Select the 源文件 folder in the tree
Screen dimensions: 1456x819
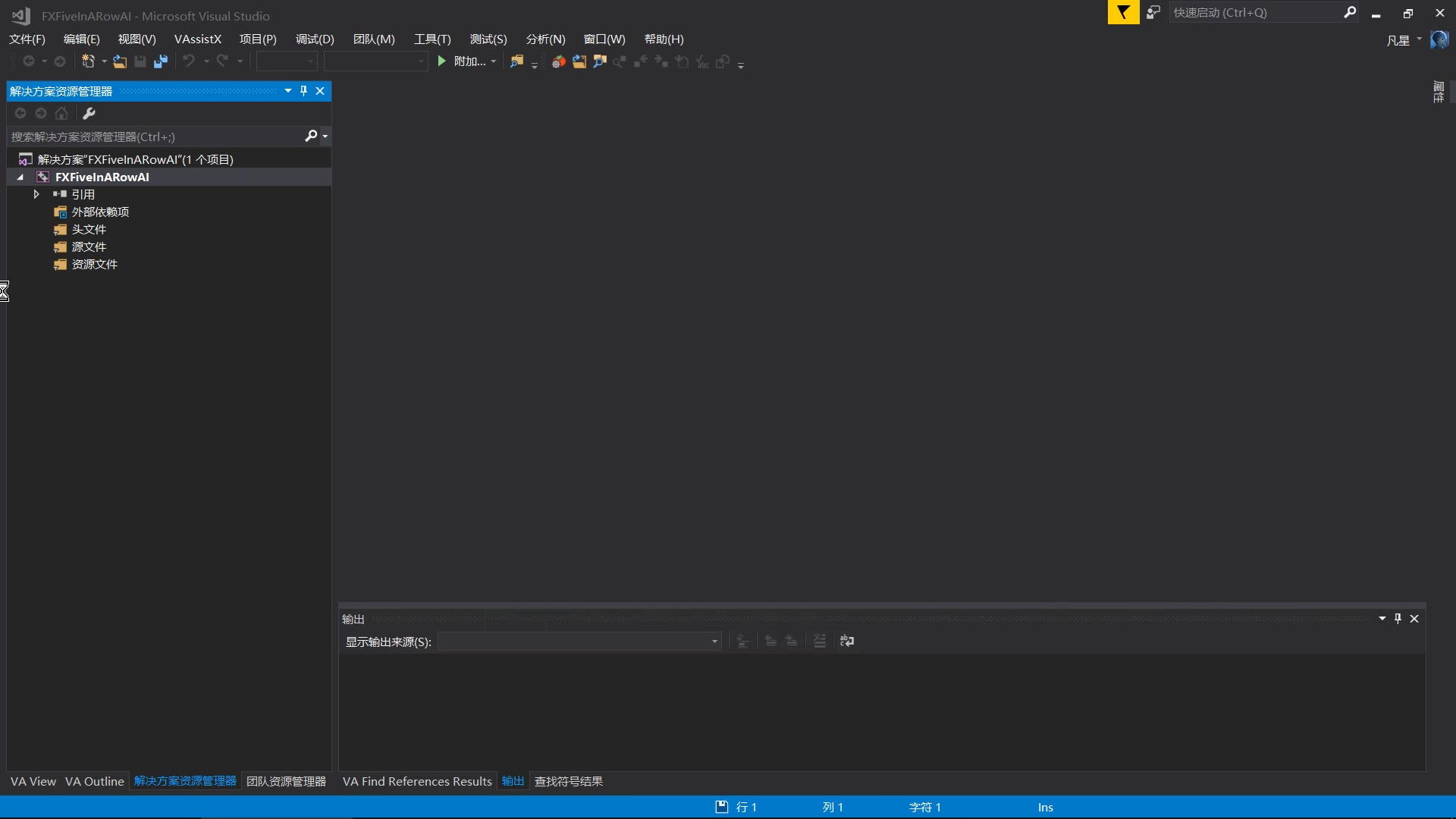89,247
